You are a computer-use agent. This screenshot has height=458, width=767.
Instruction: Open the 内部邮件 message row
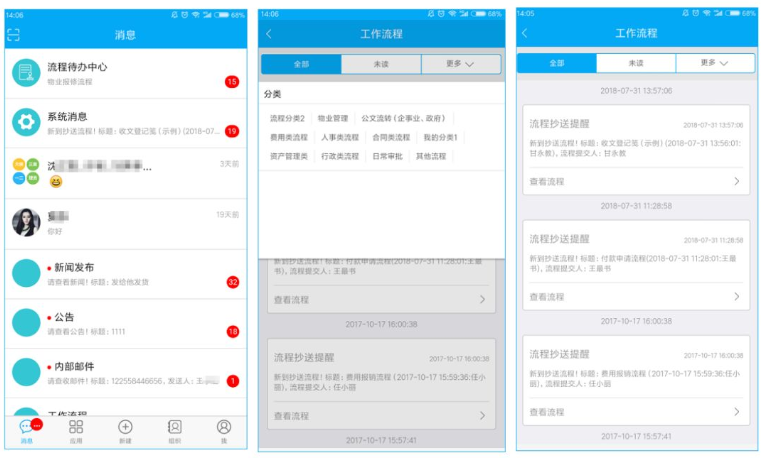point(125,372)
